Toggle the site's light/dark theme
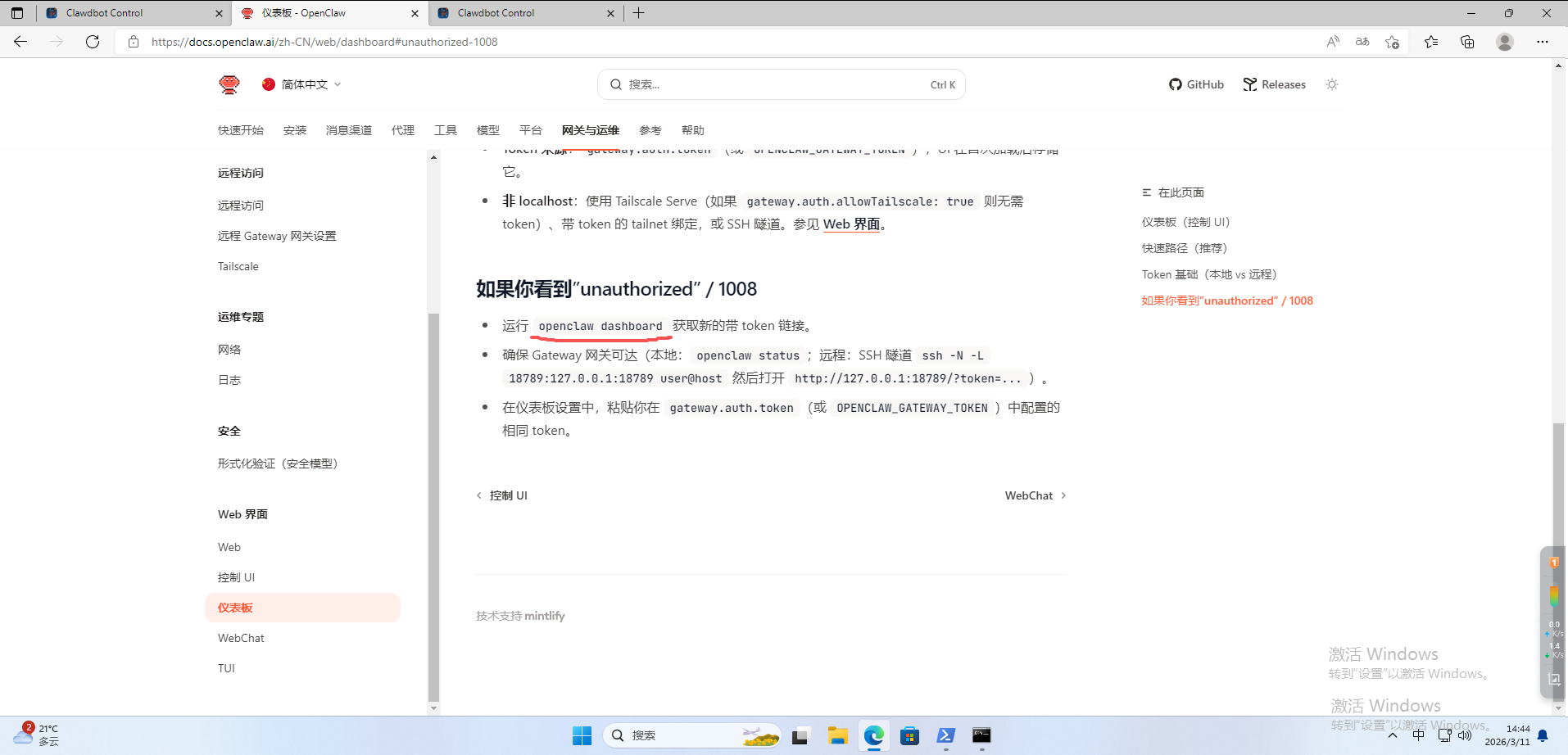The height and width of the screenshot is (755, 1568). coord(1332,84)
